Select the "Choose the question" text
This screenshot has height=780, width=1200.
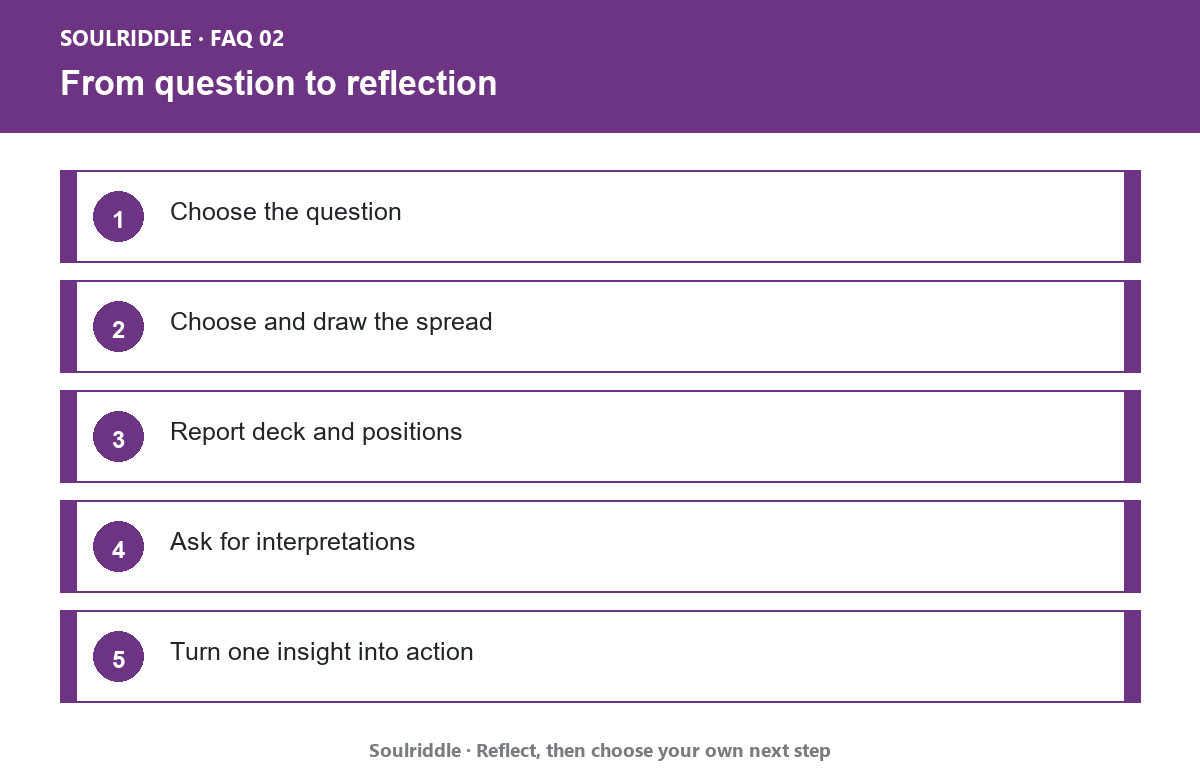click(286, 212)
